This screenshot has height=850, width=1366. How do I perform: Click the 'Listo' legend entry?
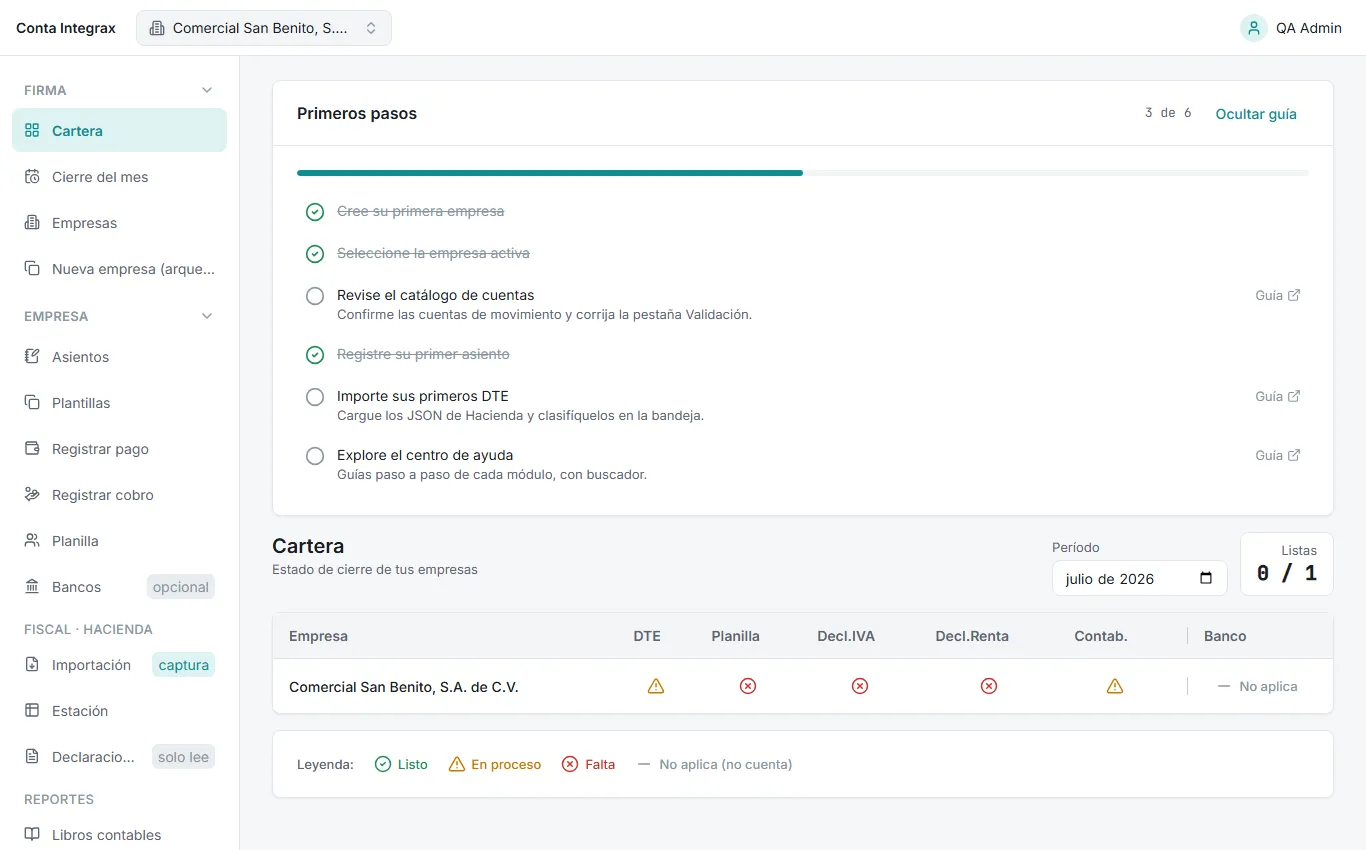point(401,764)
